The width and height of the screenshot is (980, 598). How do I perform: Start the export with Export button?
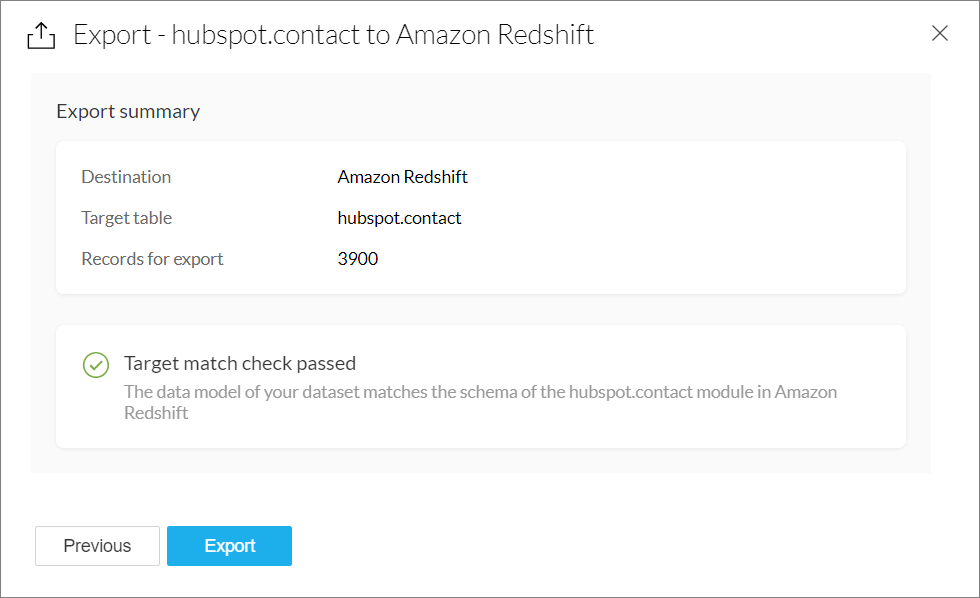tap(229, 546)
